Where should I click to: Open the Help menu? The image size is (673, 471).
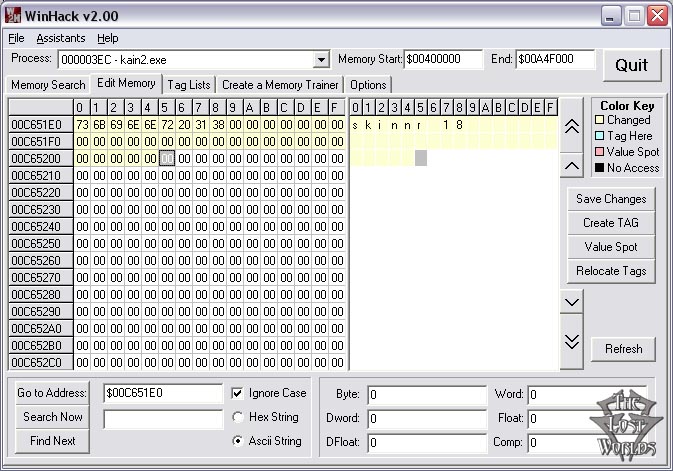(x=107, y=38)
